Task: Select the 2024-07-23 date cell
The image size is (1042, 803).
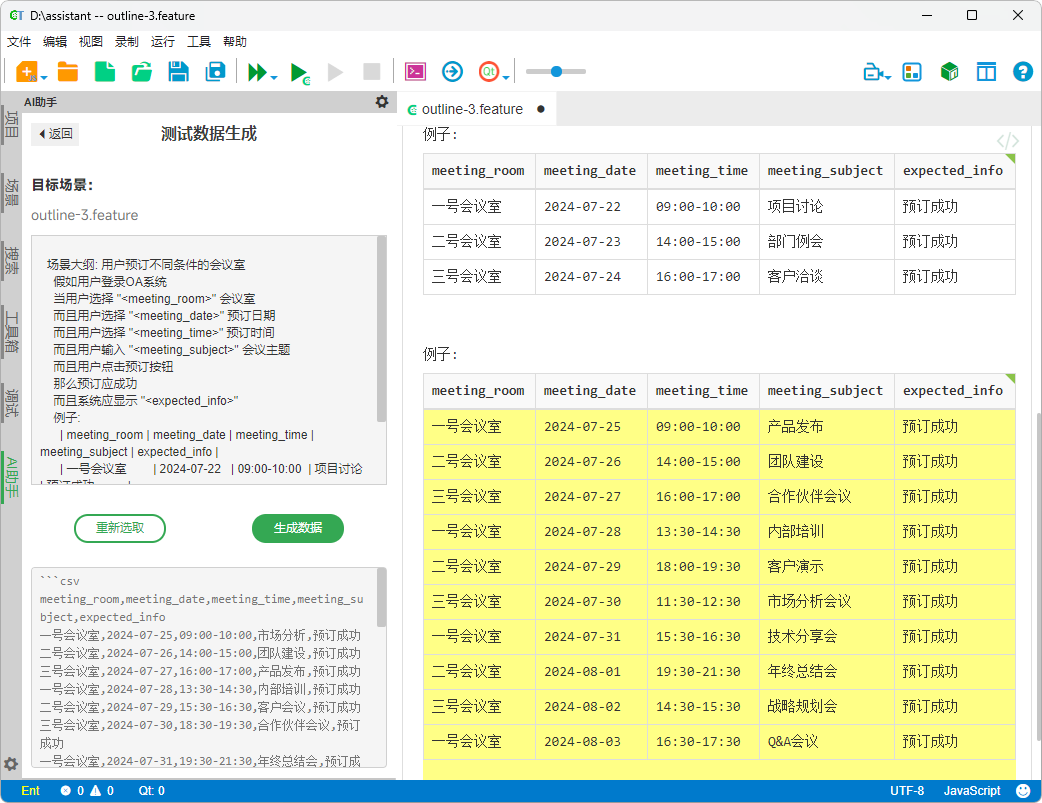Action: click(x=591, y=241)
